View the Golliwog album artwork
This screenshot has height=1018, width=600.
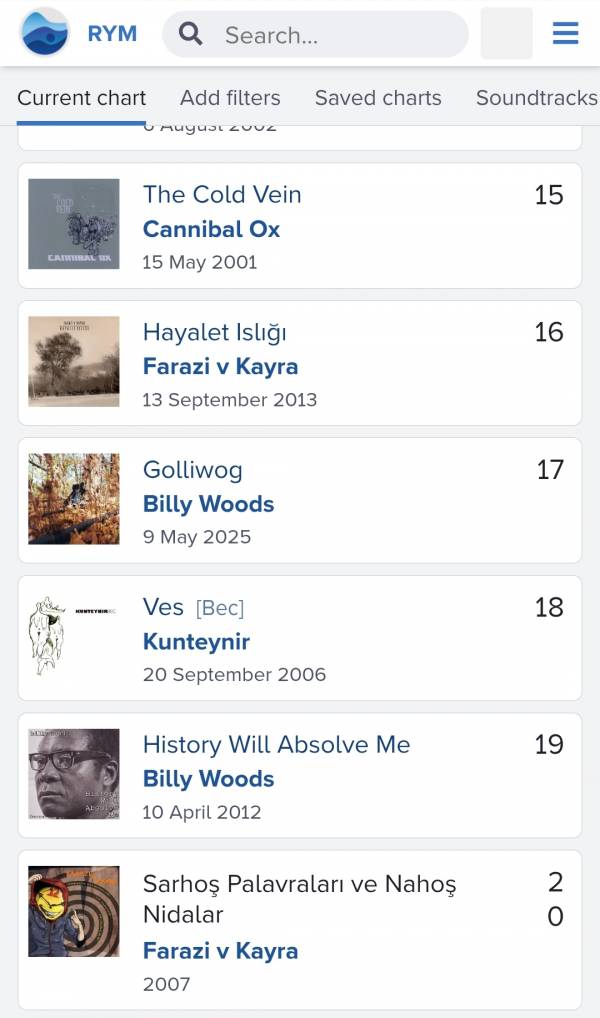[x=74, y=499]
